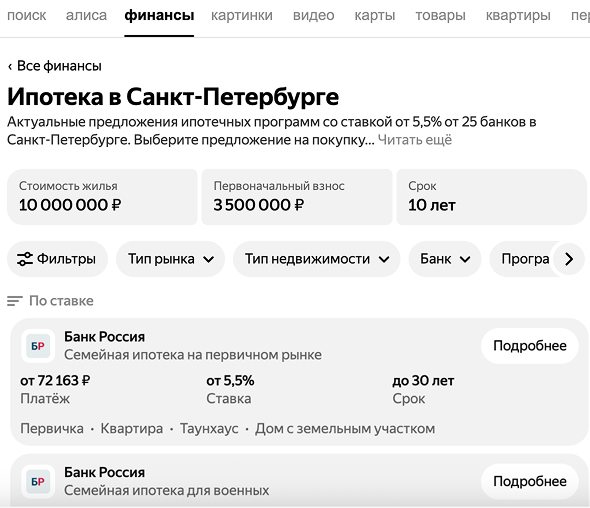Edit the Стоимость жилья field

tap(102, 197)
